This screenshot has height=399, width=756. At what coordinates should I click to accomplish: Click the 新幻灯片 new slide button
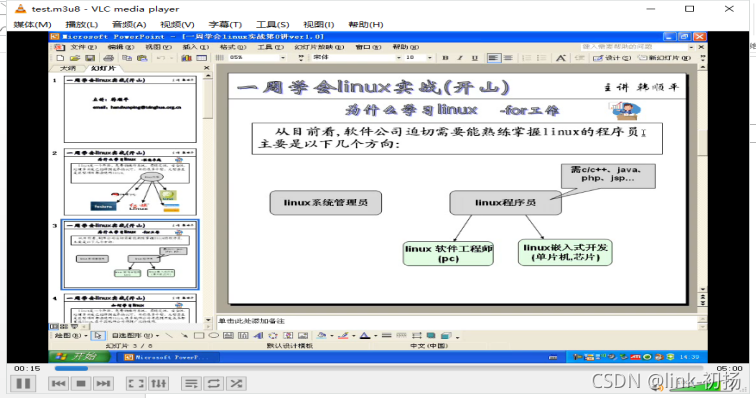click(664, 58)
